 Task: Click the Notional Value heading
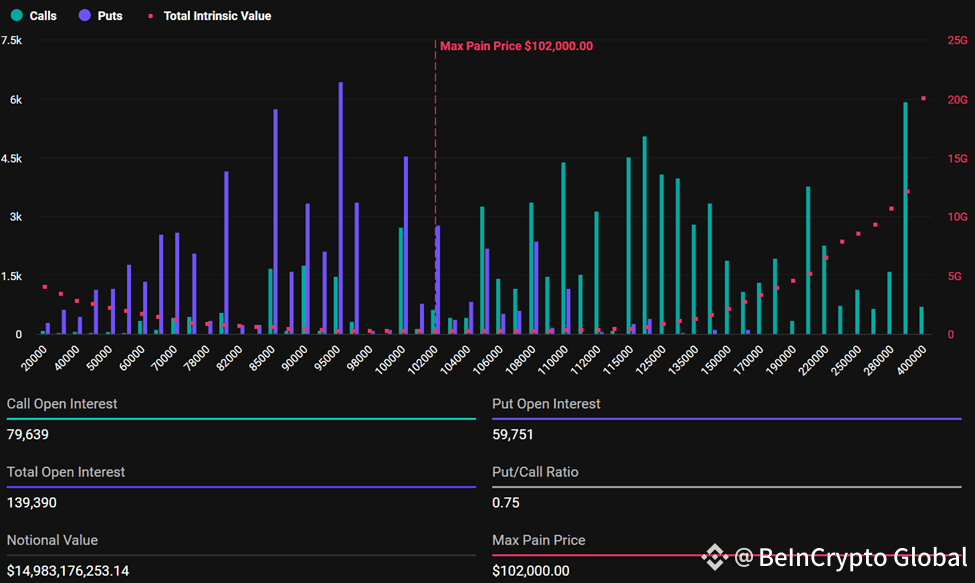52,540
